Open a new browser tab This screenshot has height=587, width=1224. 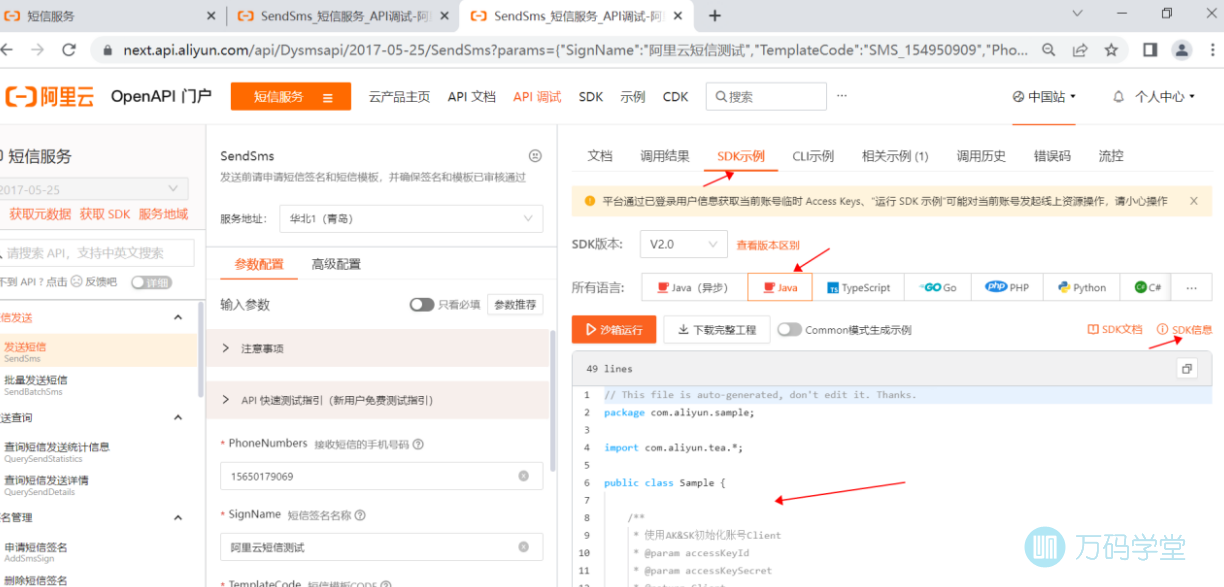(x=714, y=15)
